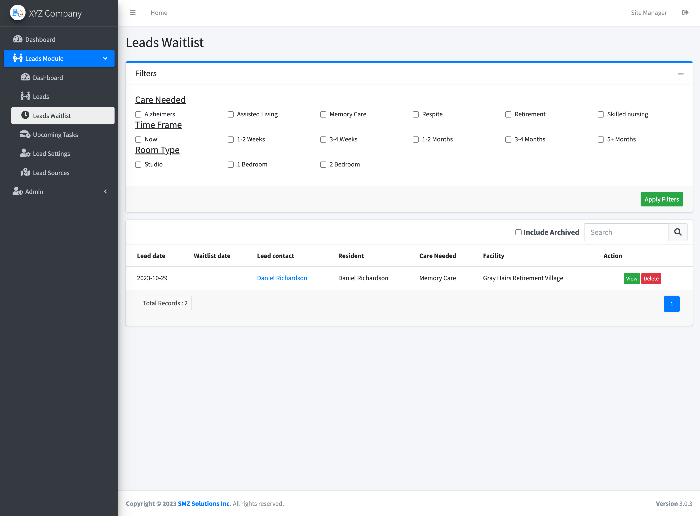Open the Daniel Richardson lead contact link
The width and height of the screenshot is (700, 516).
pos(282,278)
